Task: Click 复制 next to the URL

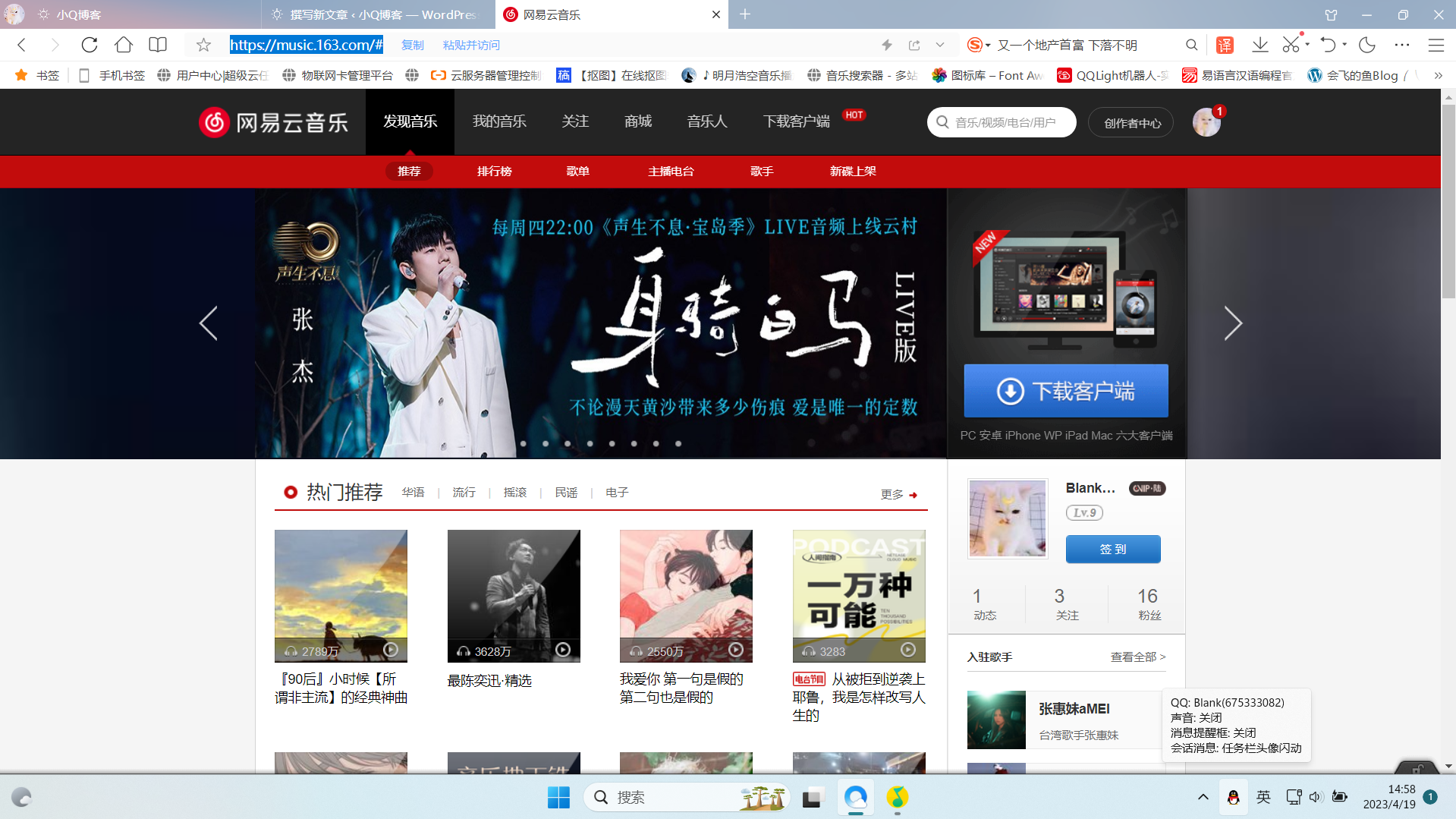Action: [413, 45]
